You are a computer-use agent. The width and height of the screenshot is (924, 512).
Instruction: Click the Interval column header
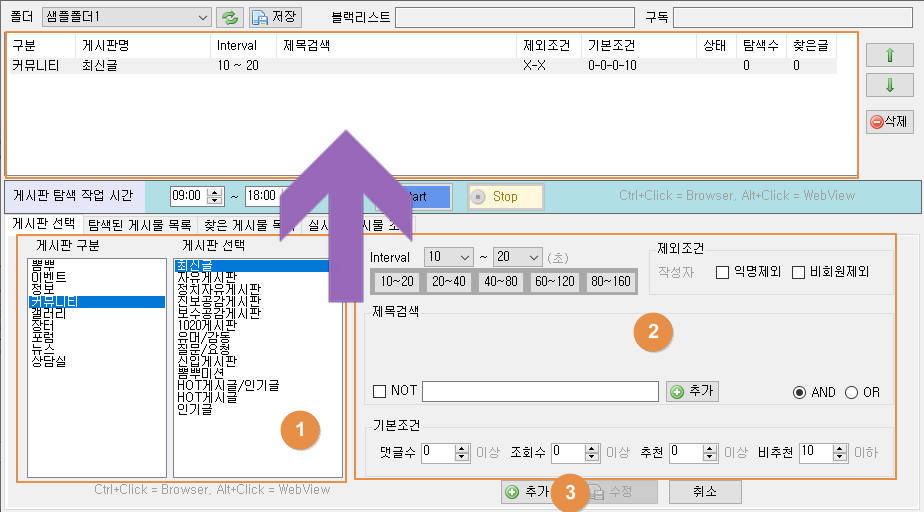(x=243, y=45)
